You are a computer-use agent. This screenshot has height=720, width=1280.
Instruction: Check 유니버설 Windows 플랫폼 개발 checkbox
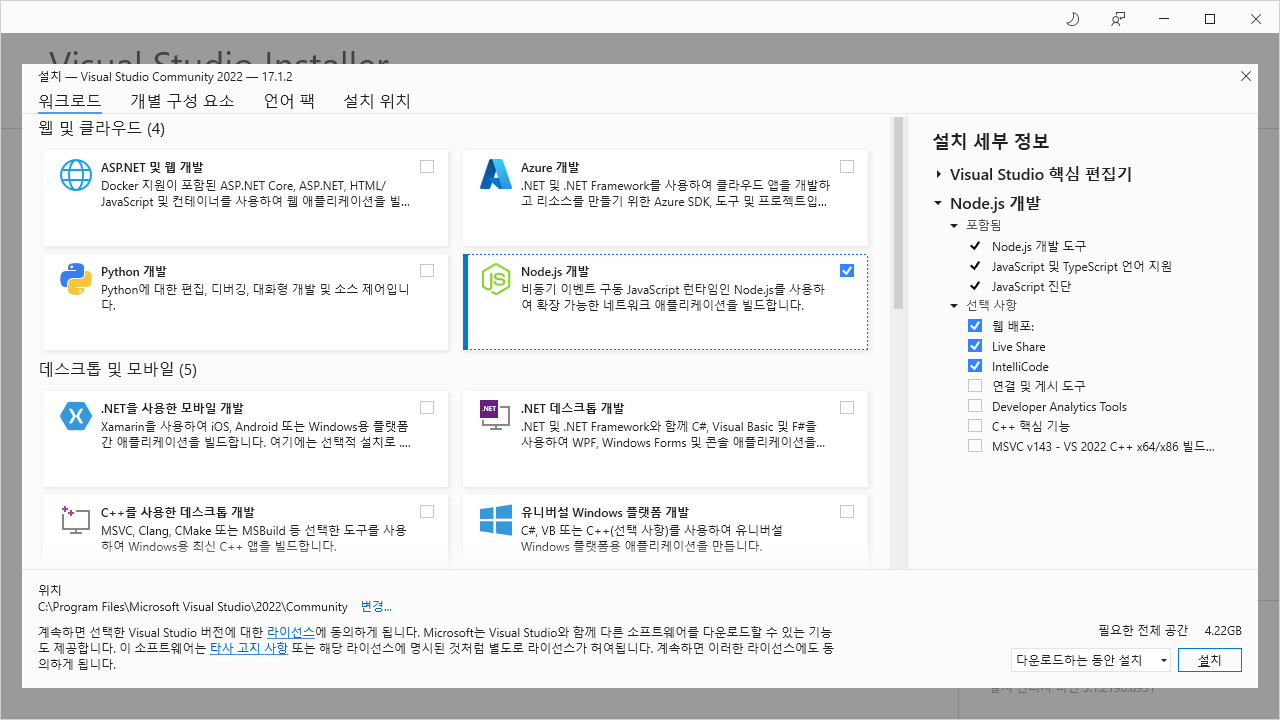coord(847,511)
